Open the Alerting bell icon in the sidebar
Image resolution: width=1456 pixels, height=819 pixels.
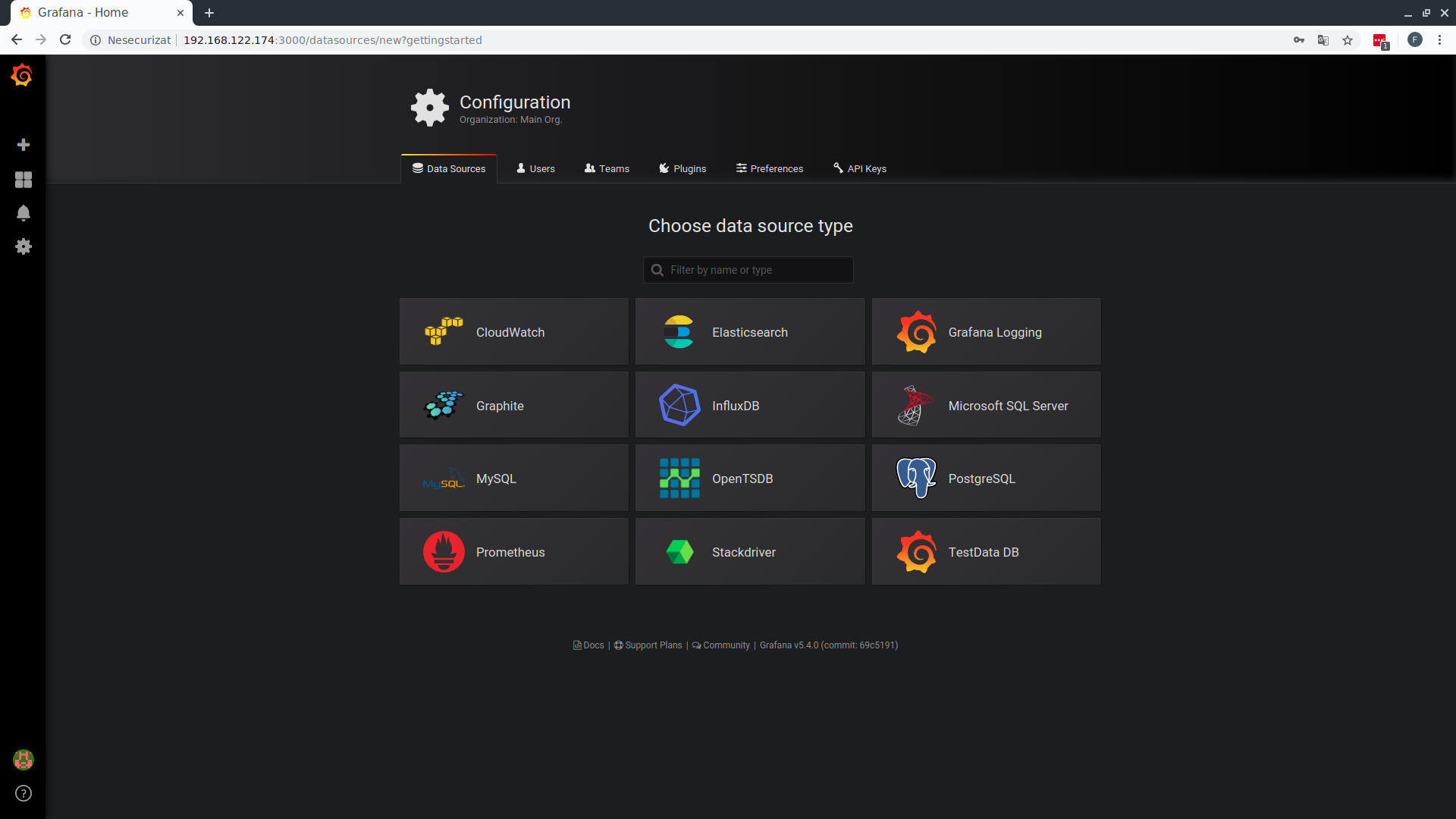24,213
